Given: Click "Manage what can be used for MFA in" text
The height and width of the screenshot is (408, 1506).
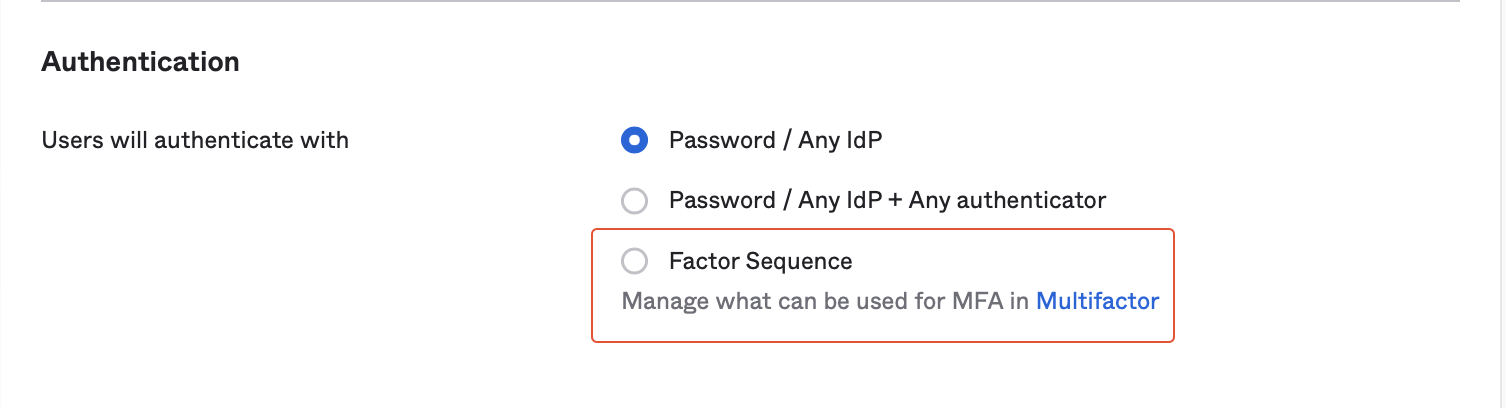Looking at the screenshot, I should [825, 301].
